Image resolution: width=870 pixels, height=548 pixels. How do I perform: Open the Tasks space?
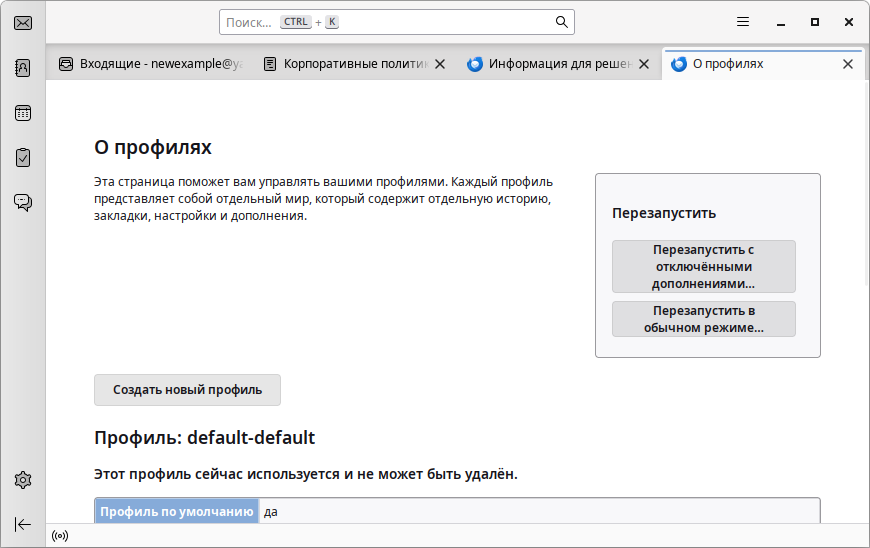[x=23, y=158]
